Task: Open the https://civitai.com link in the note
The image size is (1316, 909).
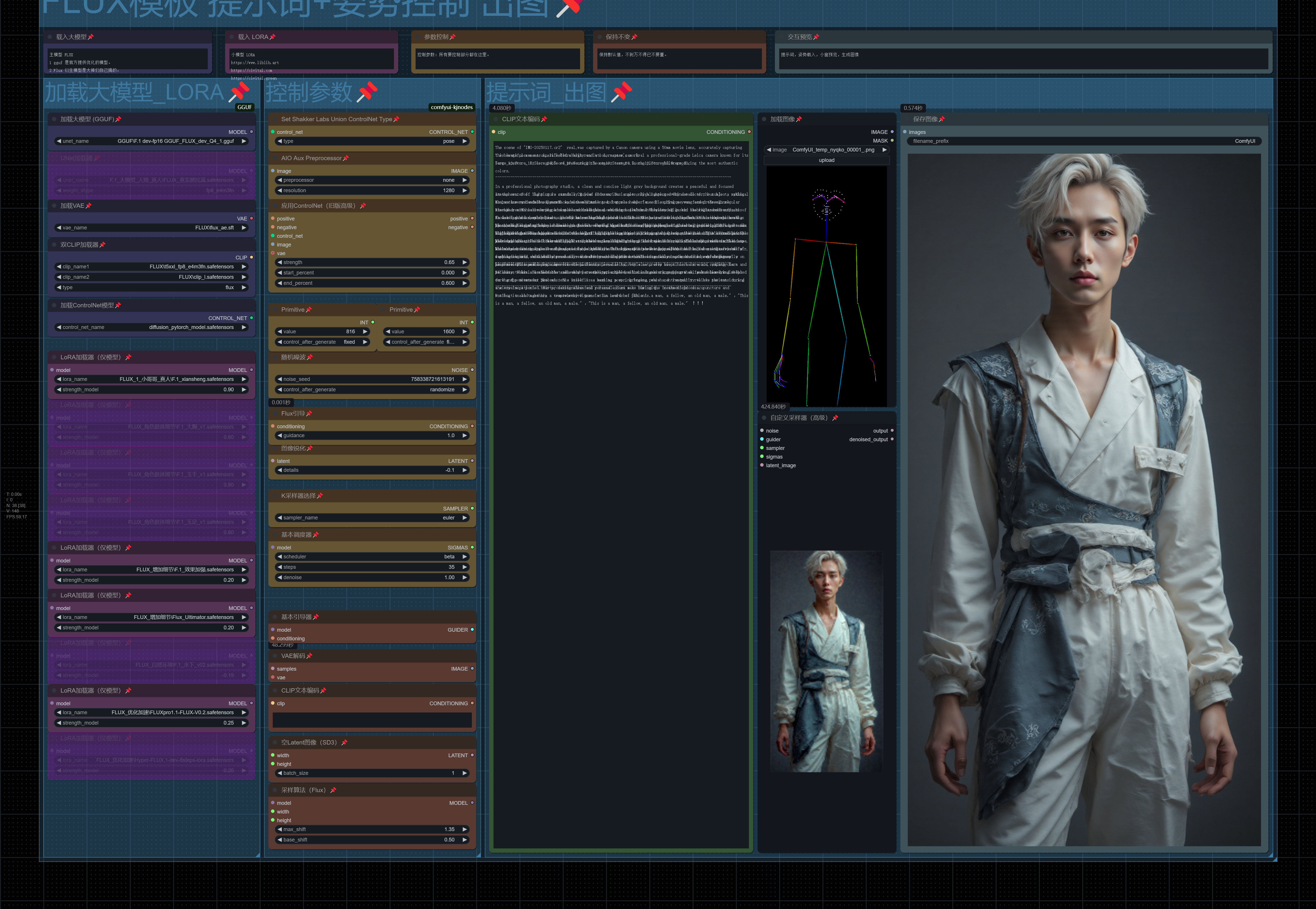Action: click(x=251, y=71)
